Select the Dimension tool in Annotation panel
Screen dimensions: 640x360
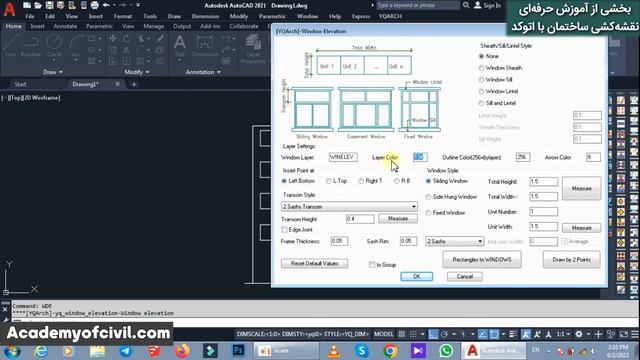pos(204,46)
